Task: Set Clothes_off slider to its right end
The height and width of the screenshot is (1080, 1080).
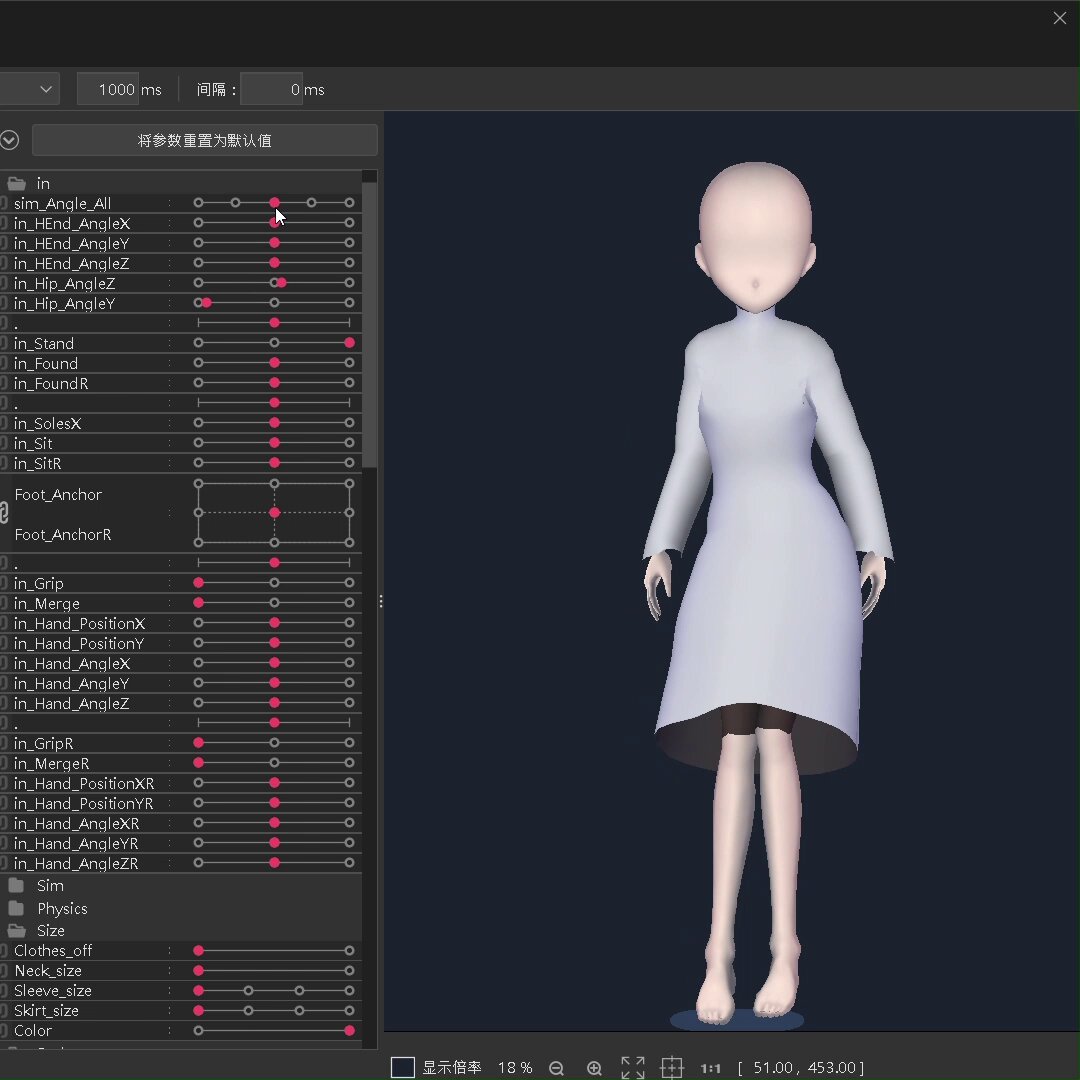Action: [349, 950]
